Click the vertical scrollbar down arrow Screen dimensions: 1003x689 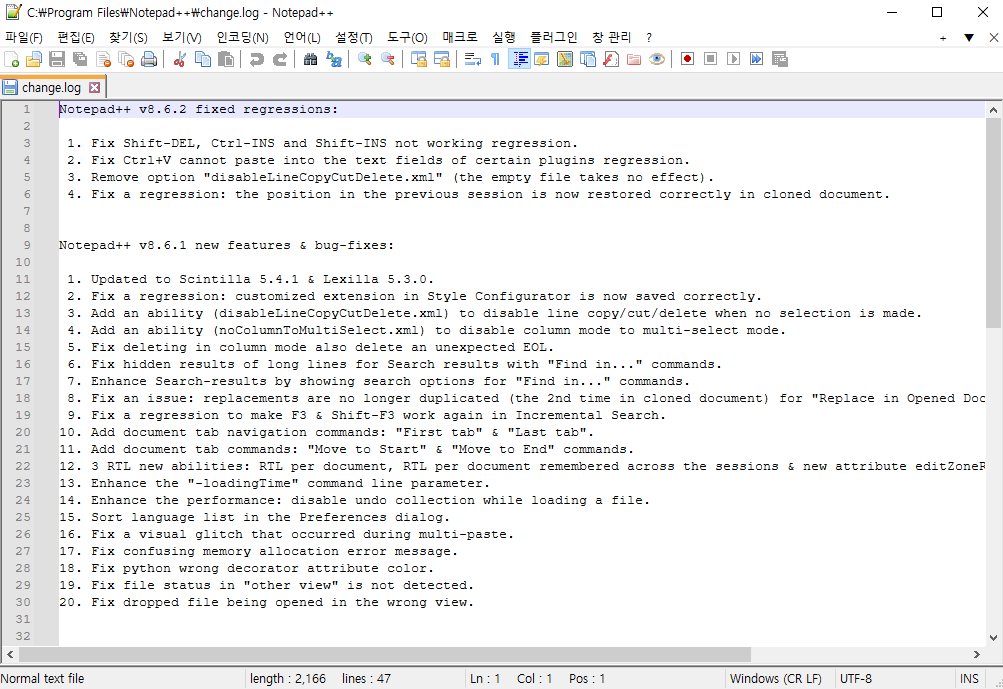993,637
